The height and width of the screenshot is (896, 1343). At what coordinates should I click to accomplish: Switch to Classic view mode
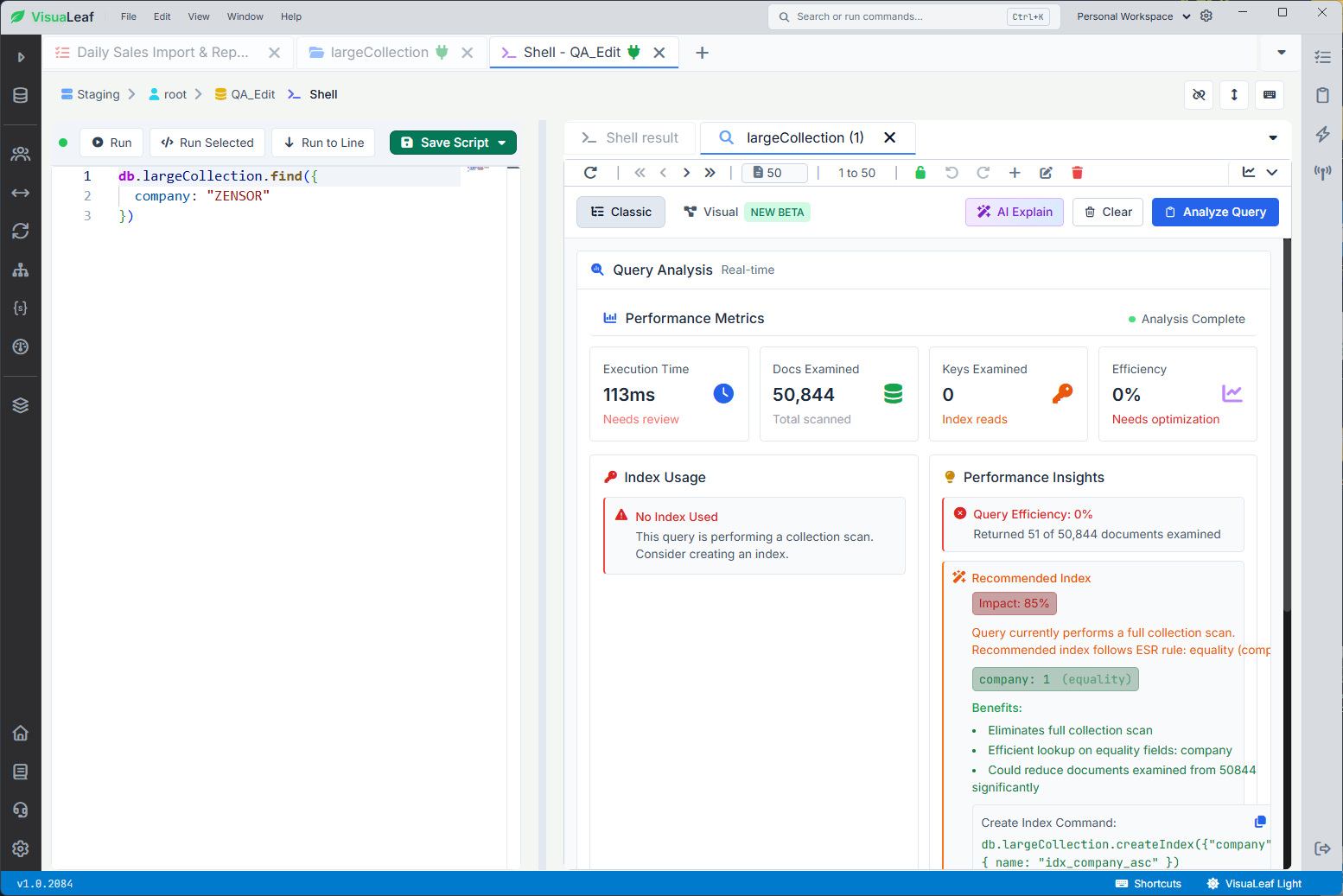click(621, 212)
